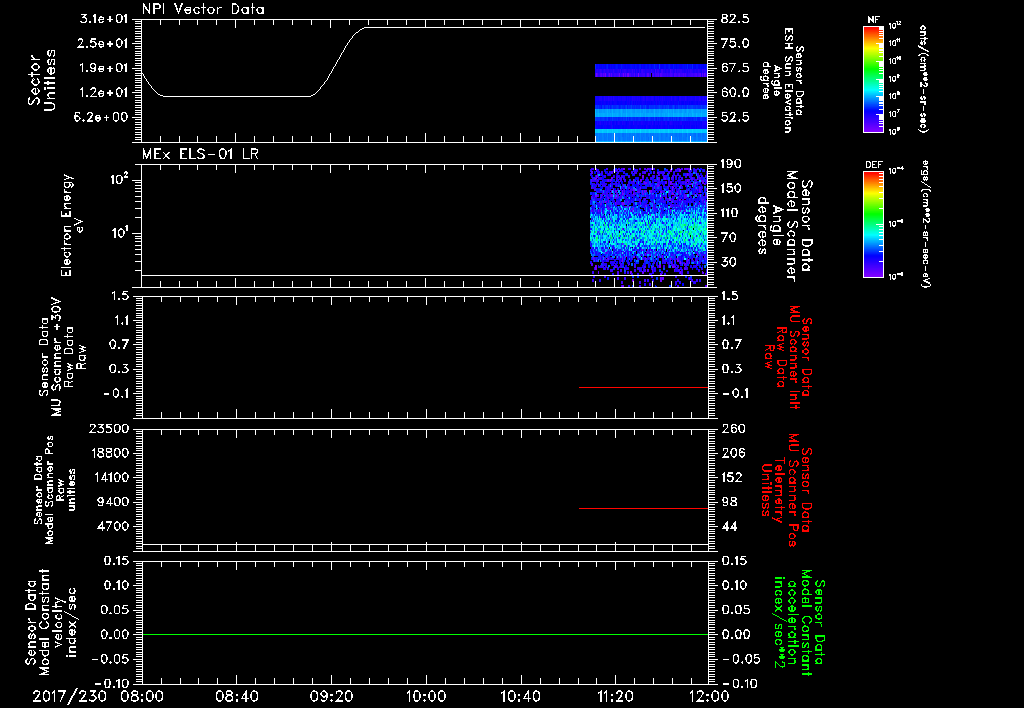Click the 11:20 time tick label
This screenshot has width=1024, height=708.
pos(615,696)
